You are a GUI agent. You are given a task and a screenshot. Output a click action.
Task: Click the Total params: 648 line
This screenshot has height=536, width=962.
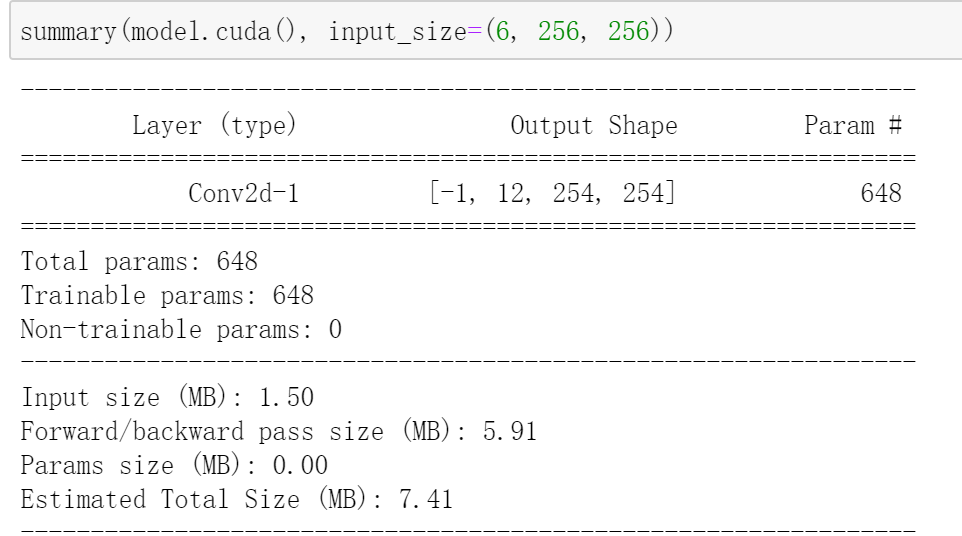pos(139,262)
